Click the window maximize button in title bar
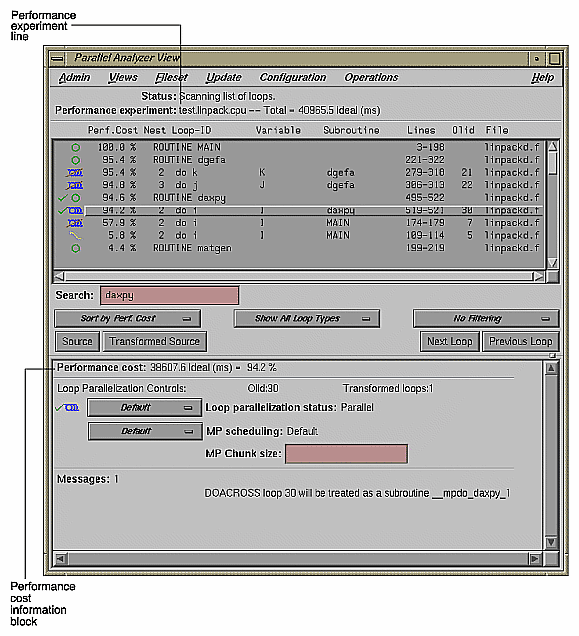This screenshot has height=636, width=579. click(555, 58)
